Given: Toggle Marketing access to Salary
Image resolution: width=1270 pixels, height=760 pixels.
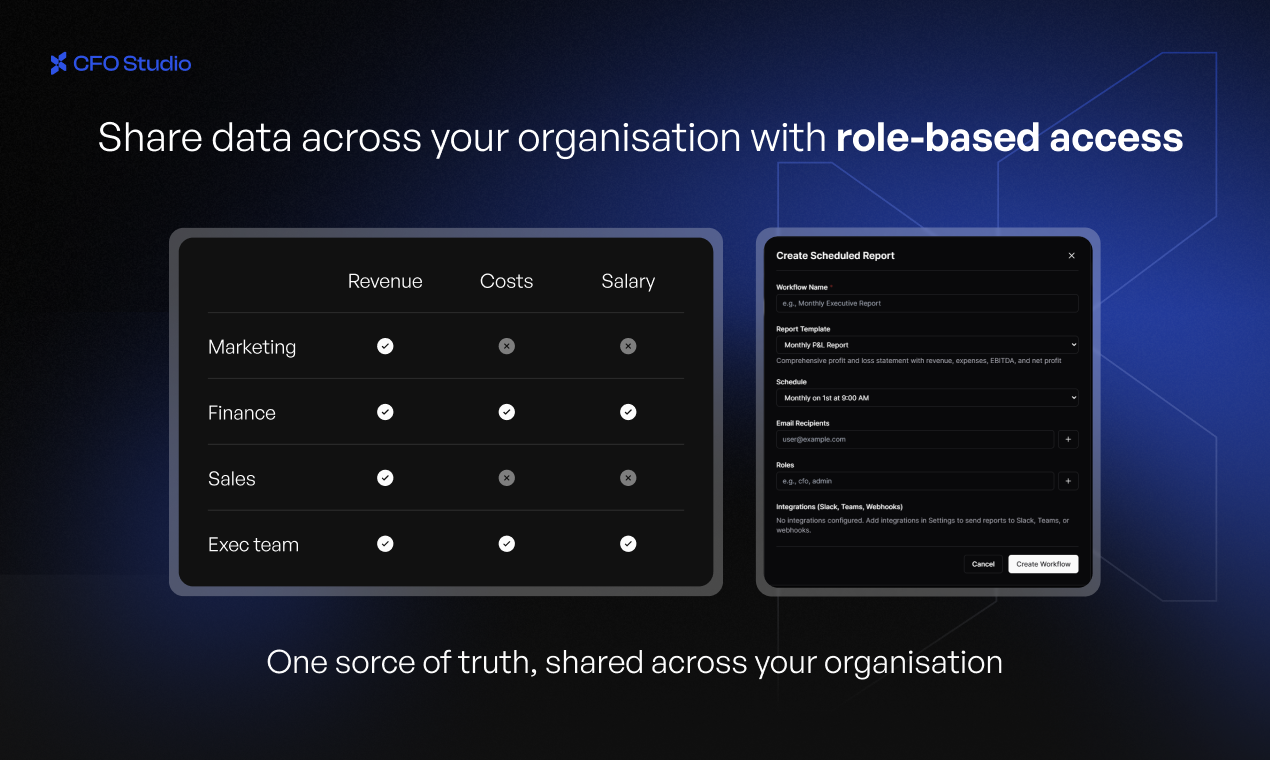Looking at the screenshot, I should pyautogui.click(x=628, y=345).
